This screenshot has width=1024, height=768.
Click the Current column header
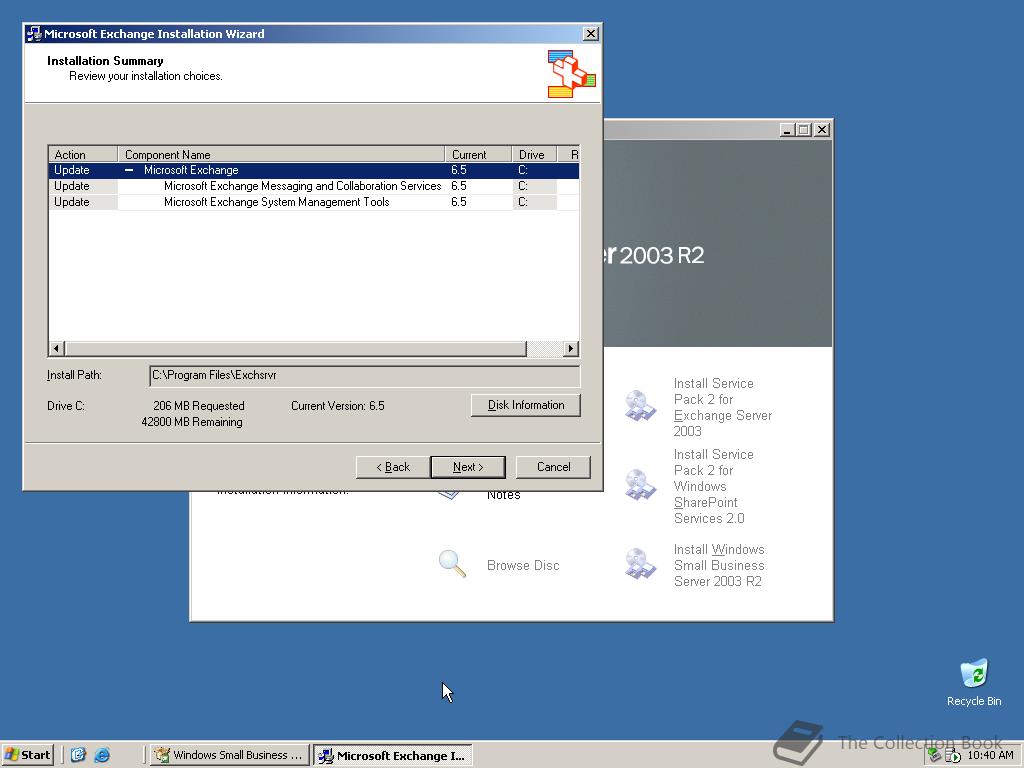478,154
